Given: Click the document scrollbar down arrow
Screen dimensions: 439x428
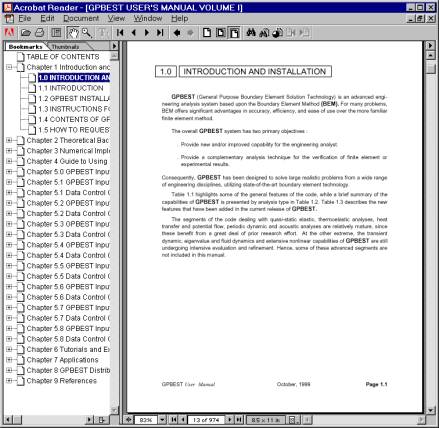Looking at the screenshot, I should pos(431,410).
